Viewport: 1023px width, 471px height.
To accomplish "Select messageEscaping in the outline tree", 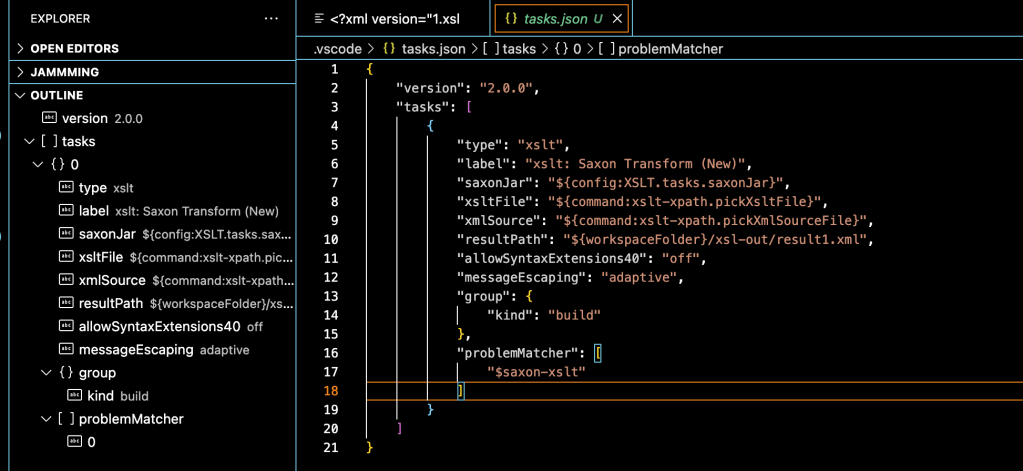I will point(137,350).
